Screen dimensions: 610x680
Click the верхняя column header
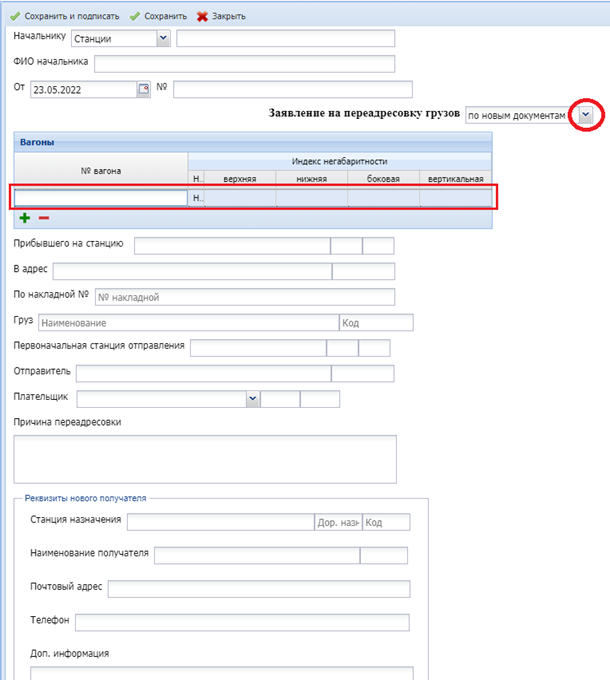coord(240,179)
